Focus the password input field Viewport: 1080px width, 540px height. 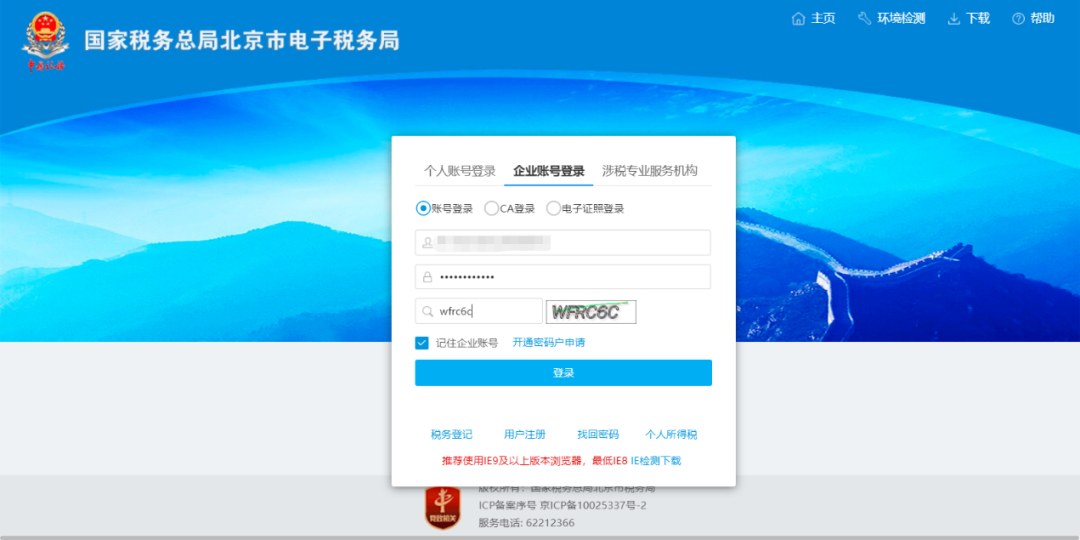(570, 277)
